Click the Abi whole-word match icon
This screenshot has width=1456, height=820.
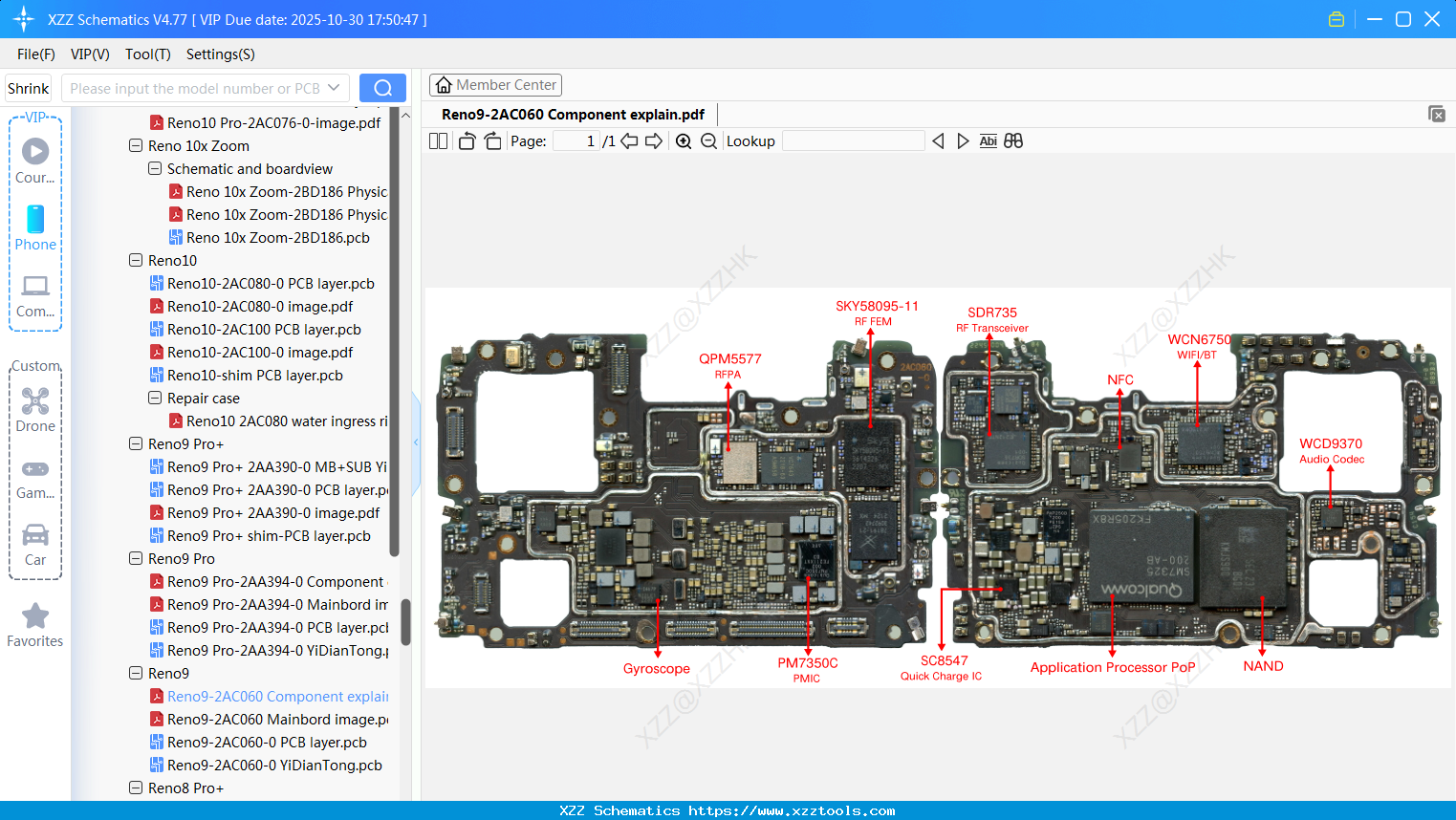tap(989, 141)
